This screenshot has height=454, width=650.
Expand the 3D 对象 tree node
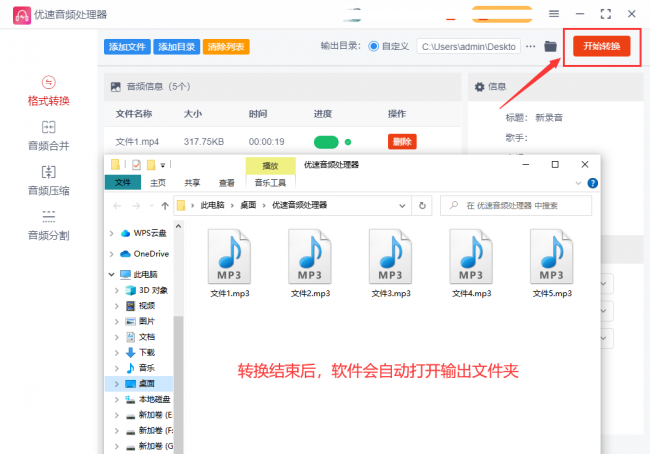tap(116, 290)
